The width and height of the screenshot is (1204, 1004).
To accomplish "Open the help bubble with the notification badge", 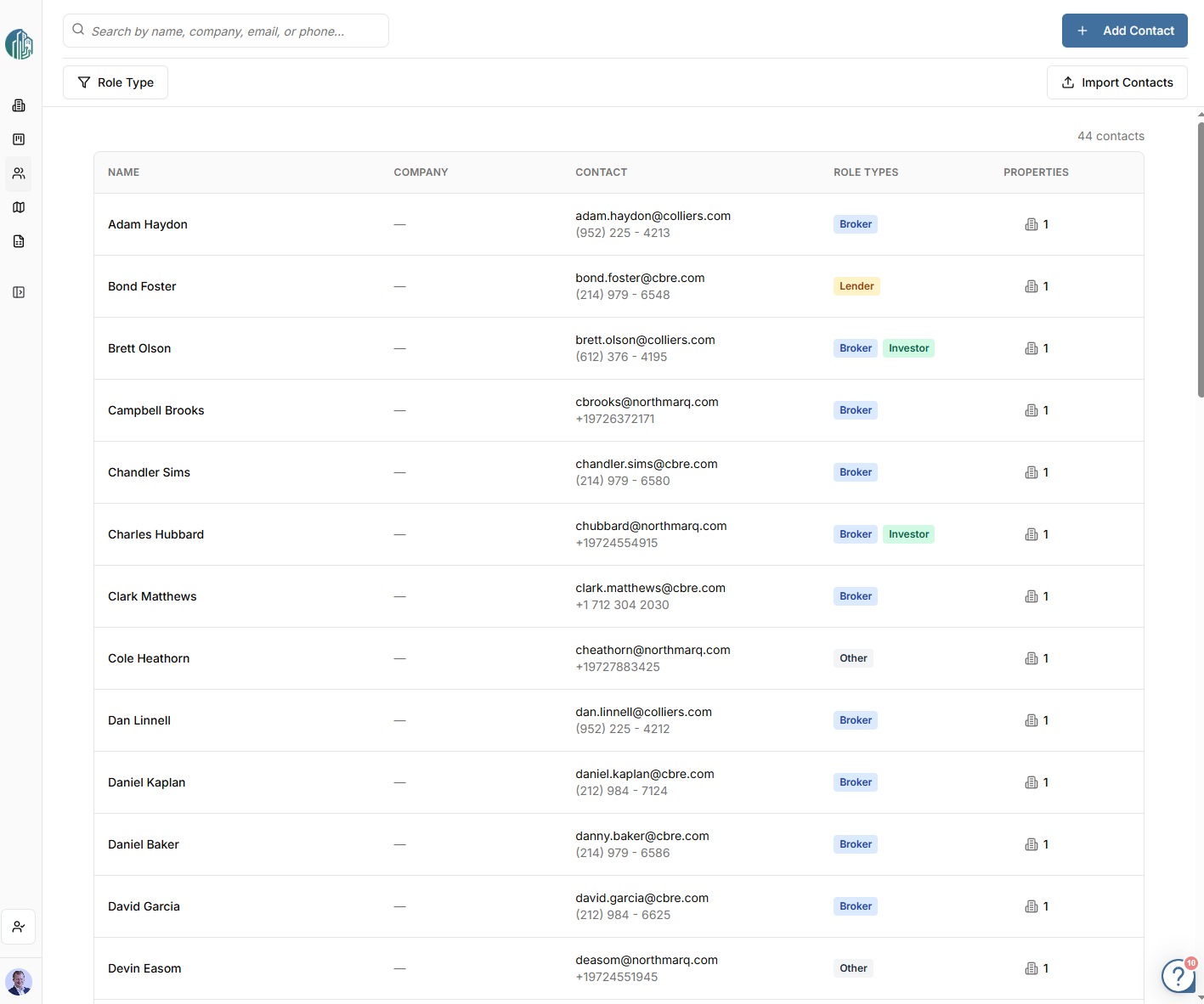I will pos(1178,975).
